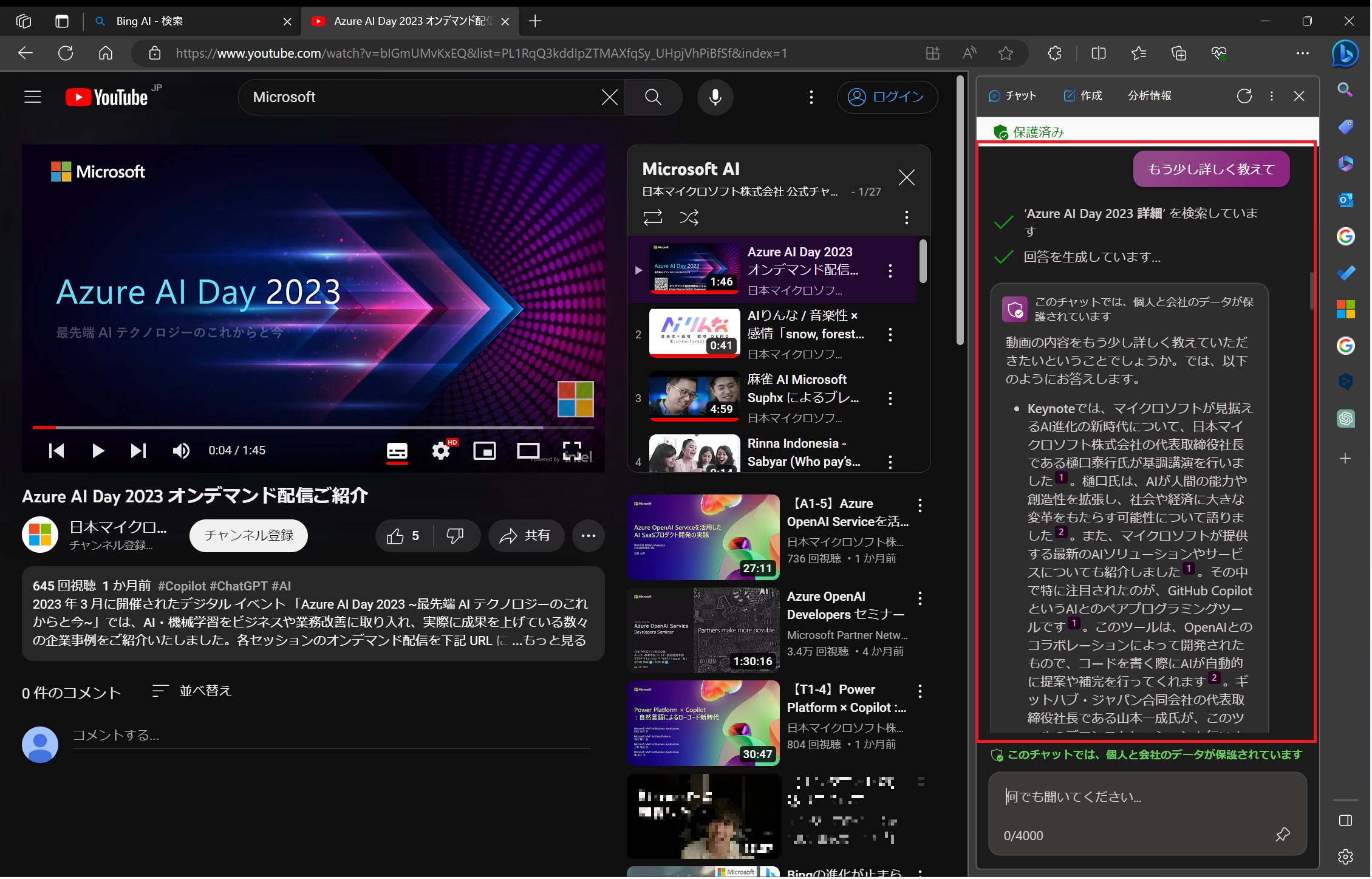1372x879 pixels.
Task: Click the Bing Copilot button in toolbar
Action: tap(1345, 53)
